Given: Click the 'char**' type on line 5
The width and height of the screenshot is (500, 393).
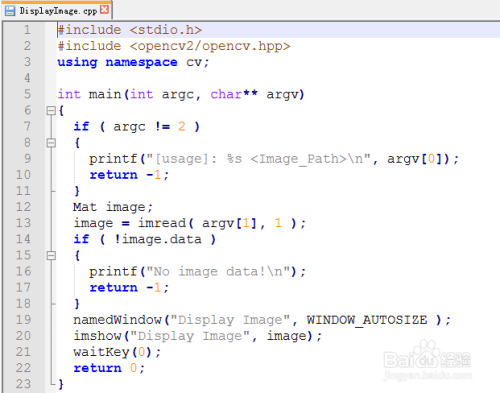Looking at the screenshot, I should [234, 94].
